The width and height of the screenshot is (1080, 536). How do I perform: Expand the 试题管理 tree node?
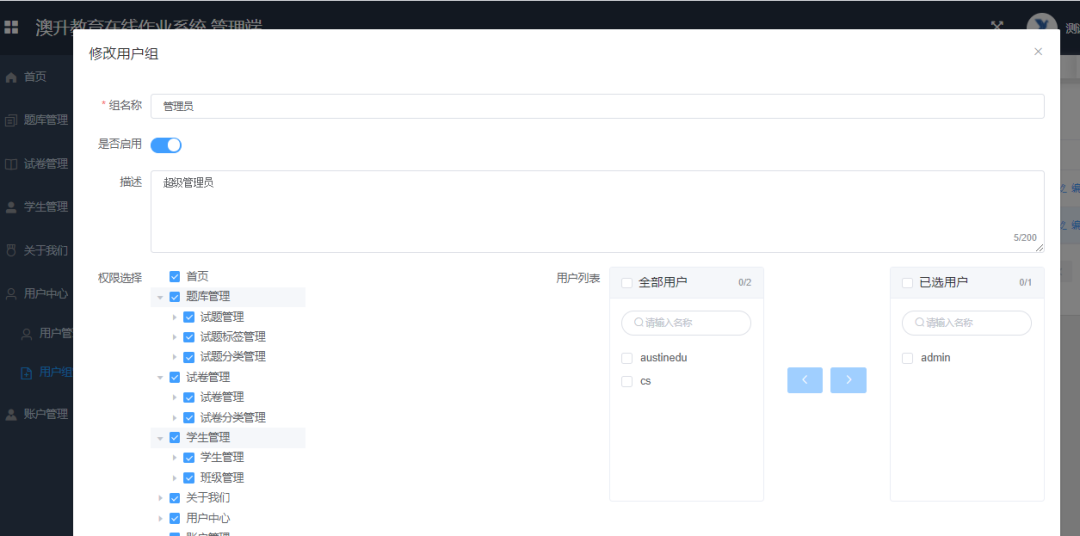point(174,317)
